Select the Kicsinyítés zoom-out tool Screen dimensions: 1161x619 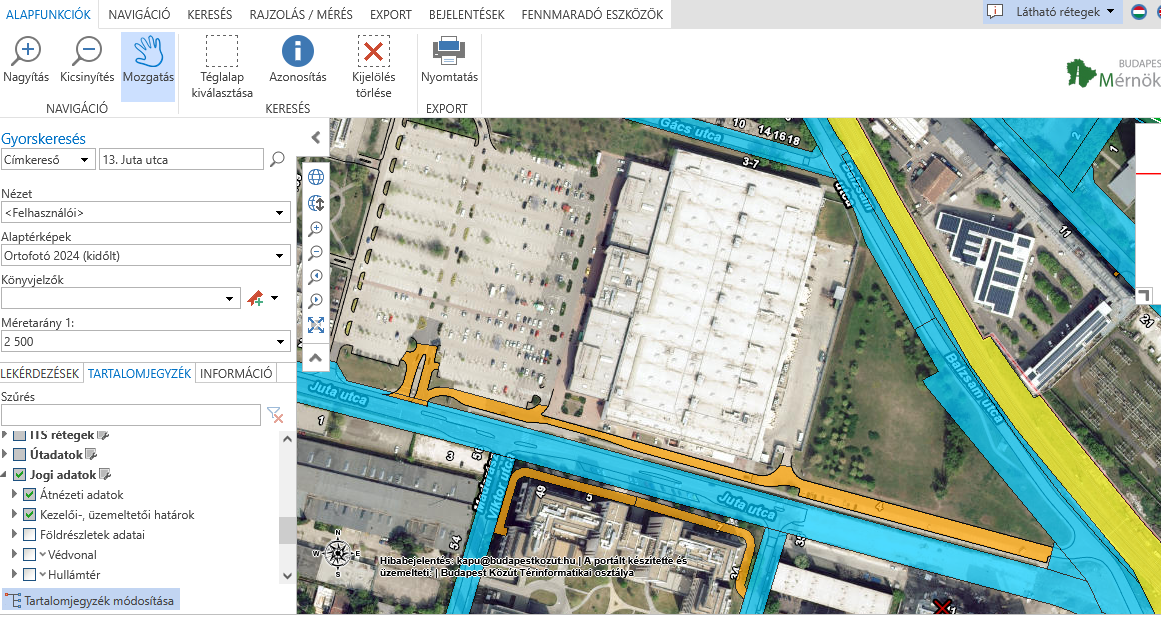point(87,60)
